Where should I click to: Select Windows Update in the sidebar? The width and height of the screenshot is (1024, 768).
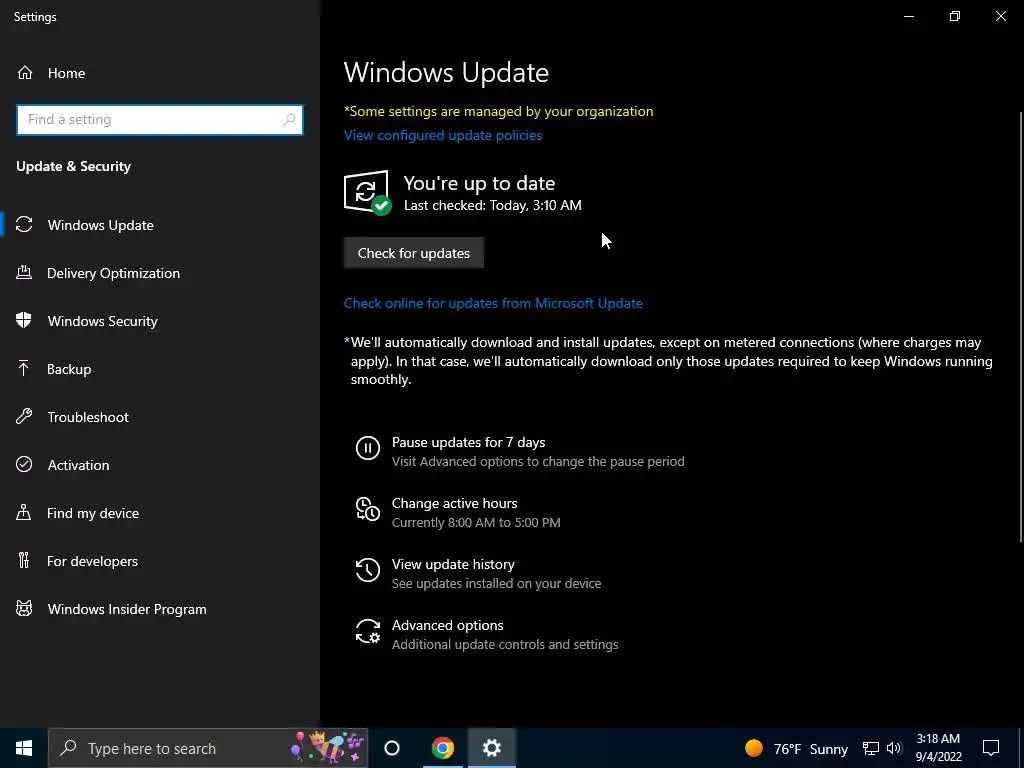(160, 225)
